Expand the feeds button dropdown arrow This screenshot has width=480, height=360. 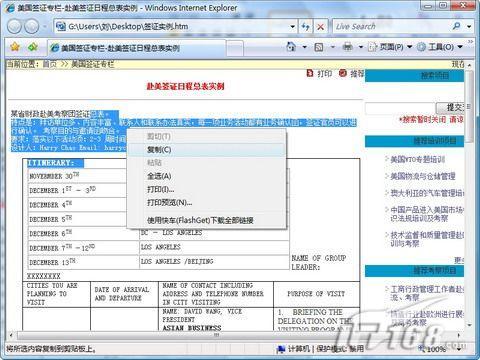(x=332, y=47)
